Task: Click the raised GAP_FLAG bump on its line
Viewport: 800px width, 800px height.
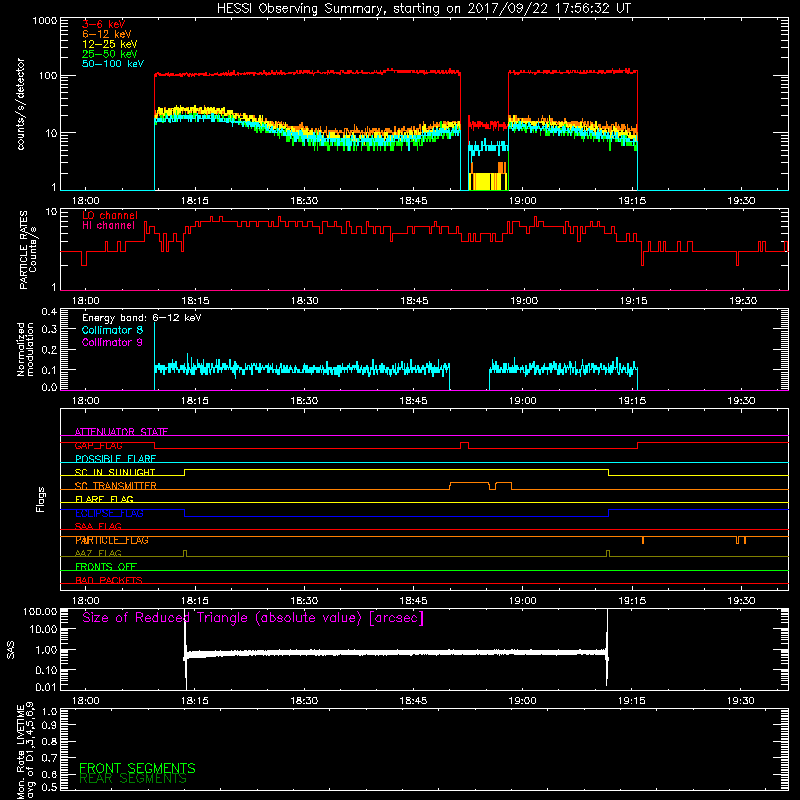Action: coord(464,443)
